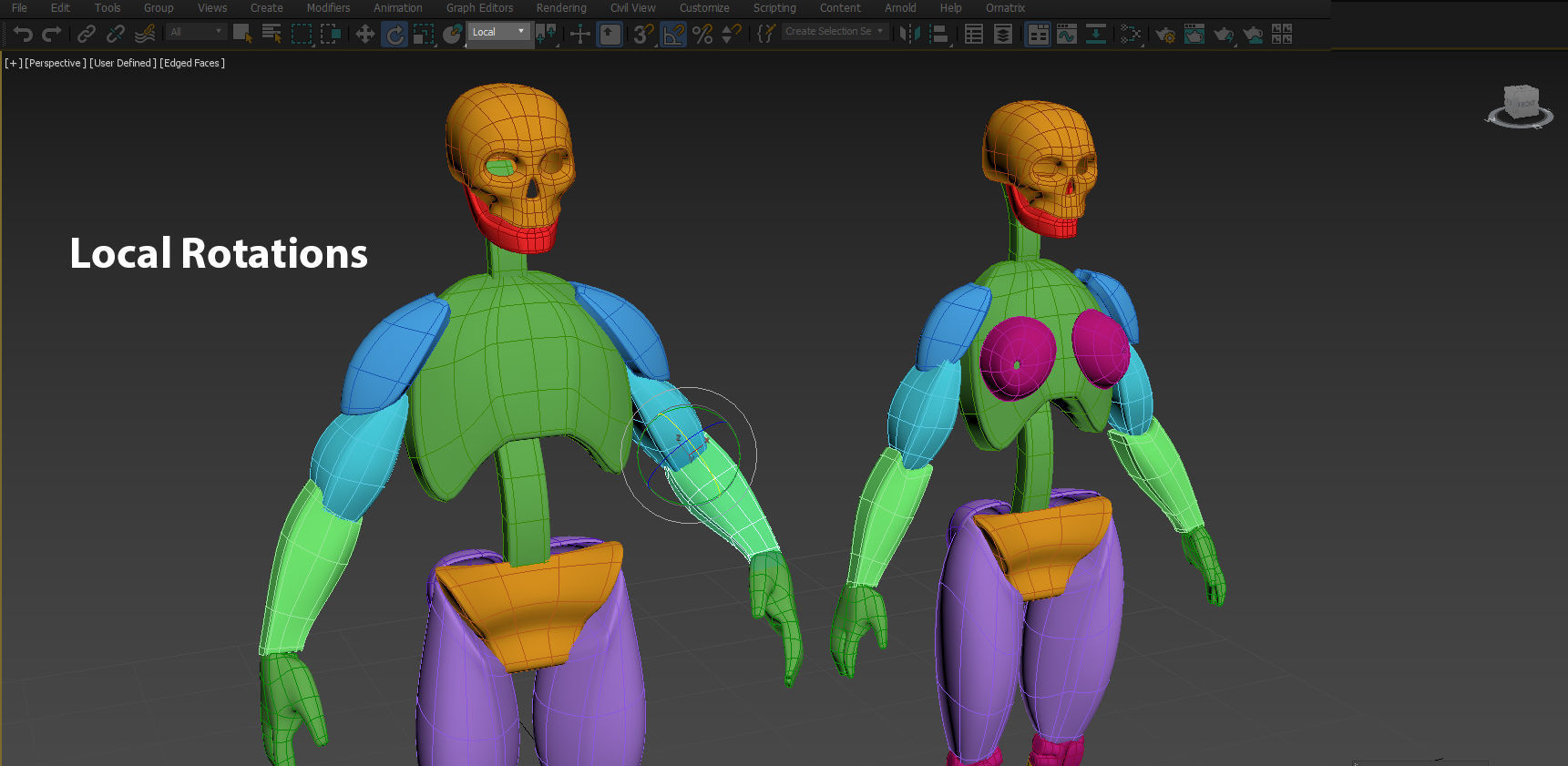Open the Graph Editors menu

click(479, 7)
